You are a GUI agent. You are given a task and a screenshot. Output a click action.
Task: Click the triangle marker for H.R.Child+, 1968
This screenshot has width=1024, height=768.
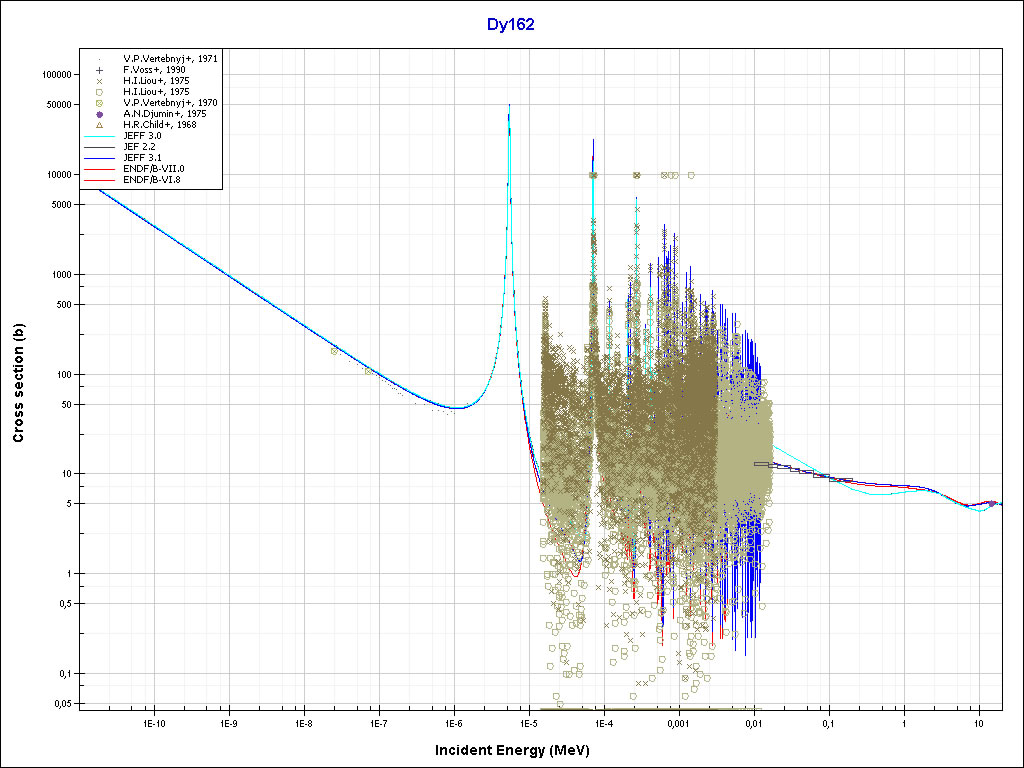tap(100, 125)
